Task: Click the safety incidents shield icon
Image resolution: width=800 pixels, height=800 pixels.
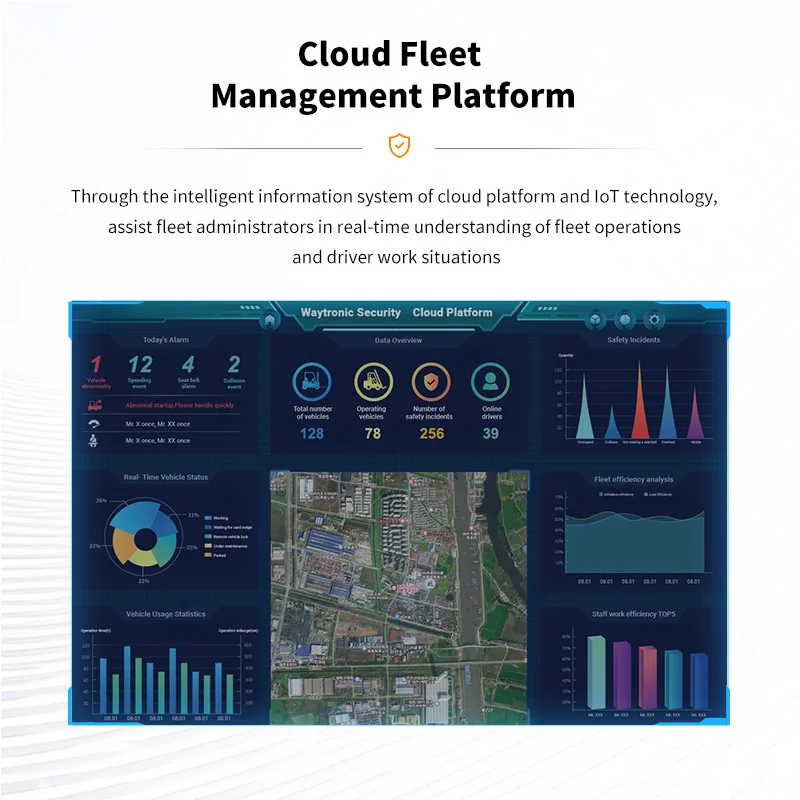Action: pyautogui.click(x=431, y=382)
